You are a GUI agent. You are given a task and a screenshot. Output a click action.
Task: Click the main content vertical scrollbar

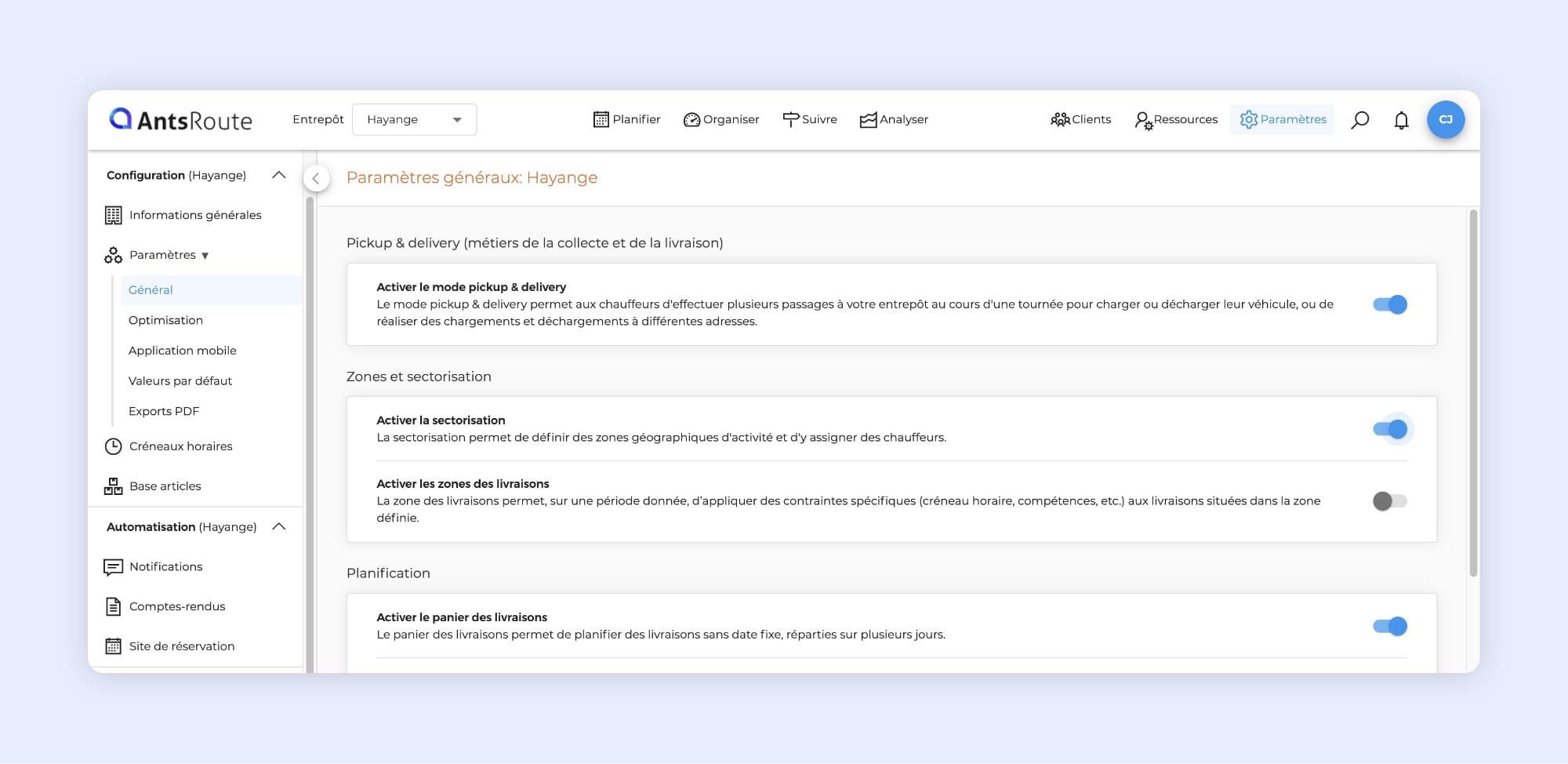pyautogui.click(x=1473, y=392)
